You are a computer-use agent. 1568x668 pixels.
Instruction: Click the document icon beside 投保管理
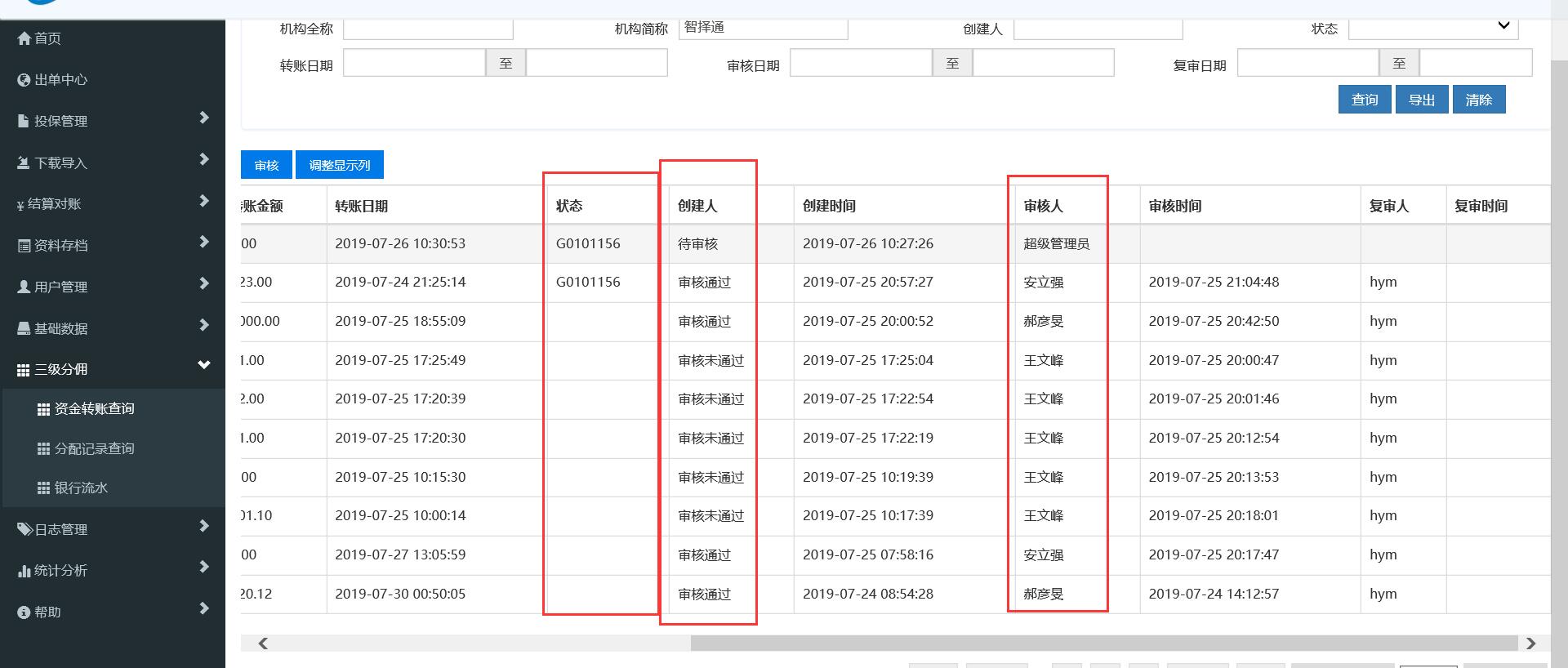pyautogui.click(x=24, y=121)
